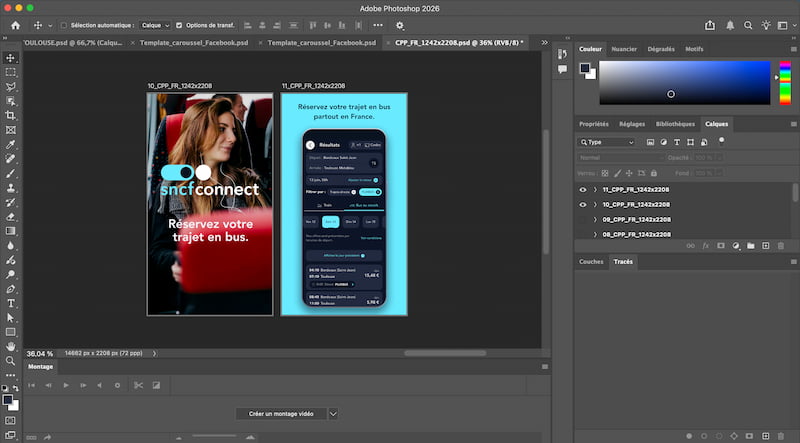Open the notifications bell icon

click(x=730, y=25)
